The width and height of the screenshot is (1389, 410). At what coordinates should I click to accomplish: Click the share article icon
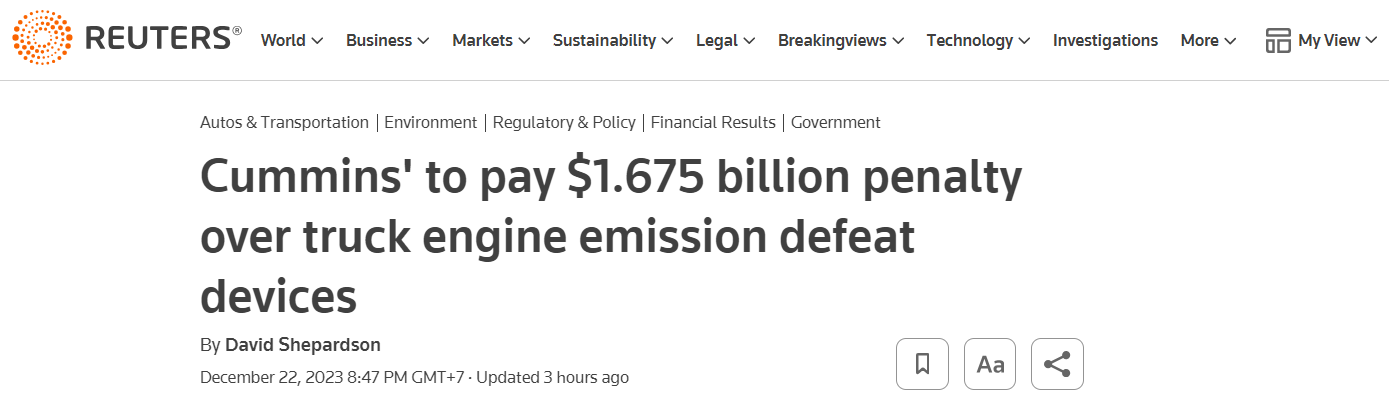coord(1057,364)
